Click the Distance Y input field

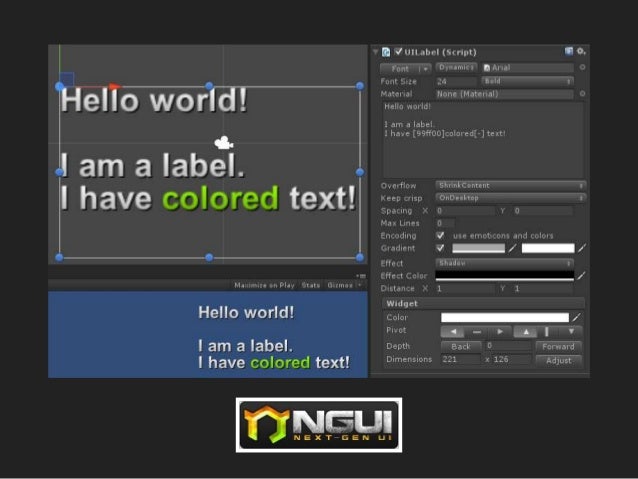[542, 289]
